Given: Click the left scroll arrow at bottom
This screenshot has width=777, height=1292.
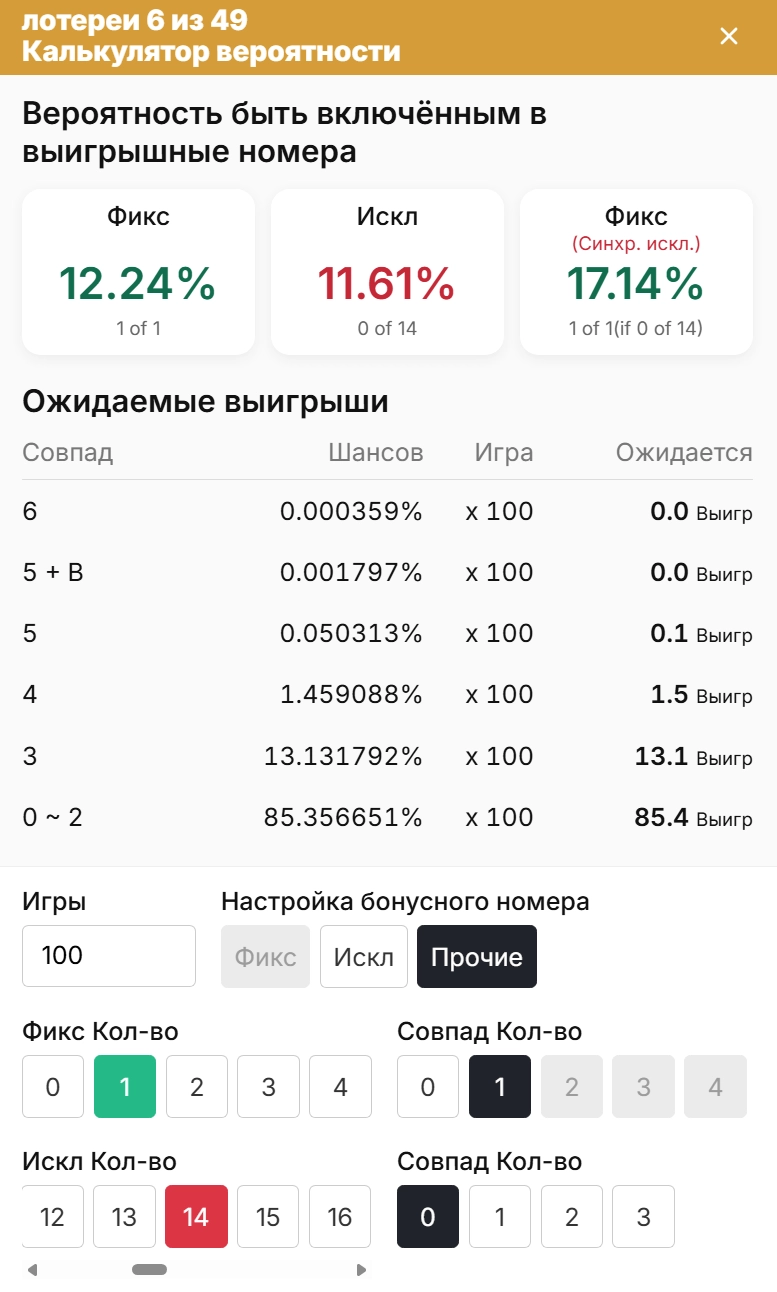Looking at the screenshot, I should point(33,1268).
